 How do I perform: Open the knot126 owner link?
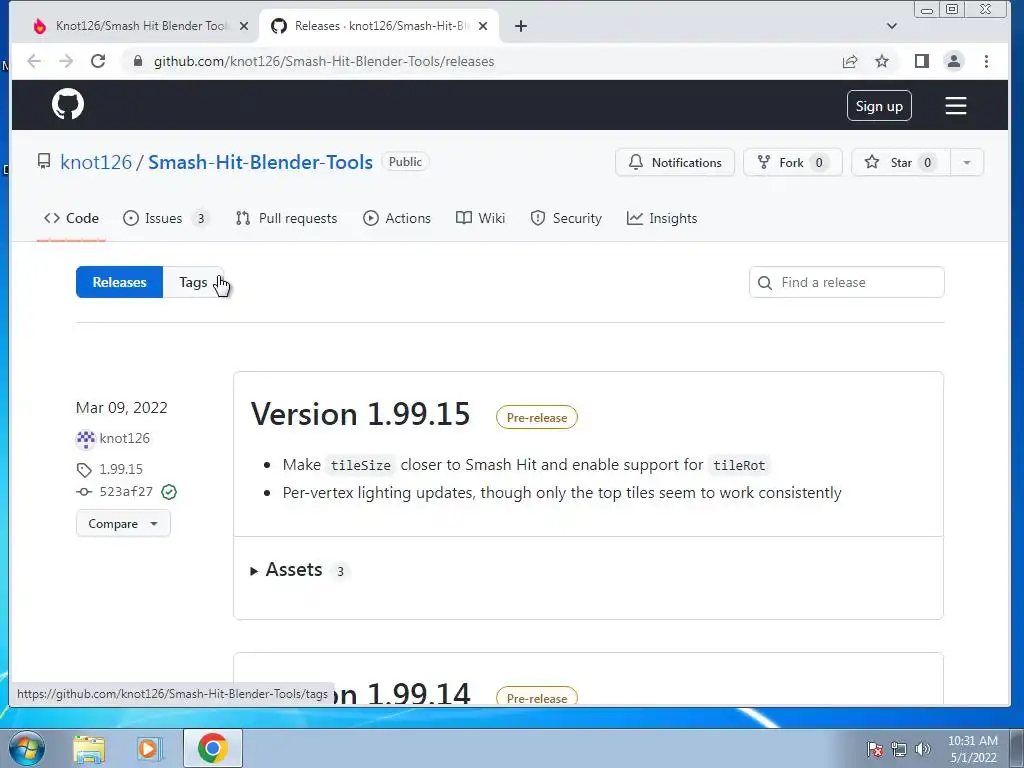click(x=96, y=162)
